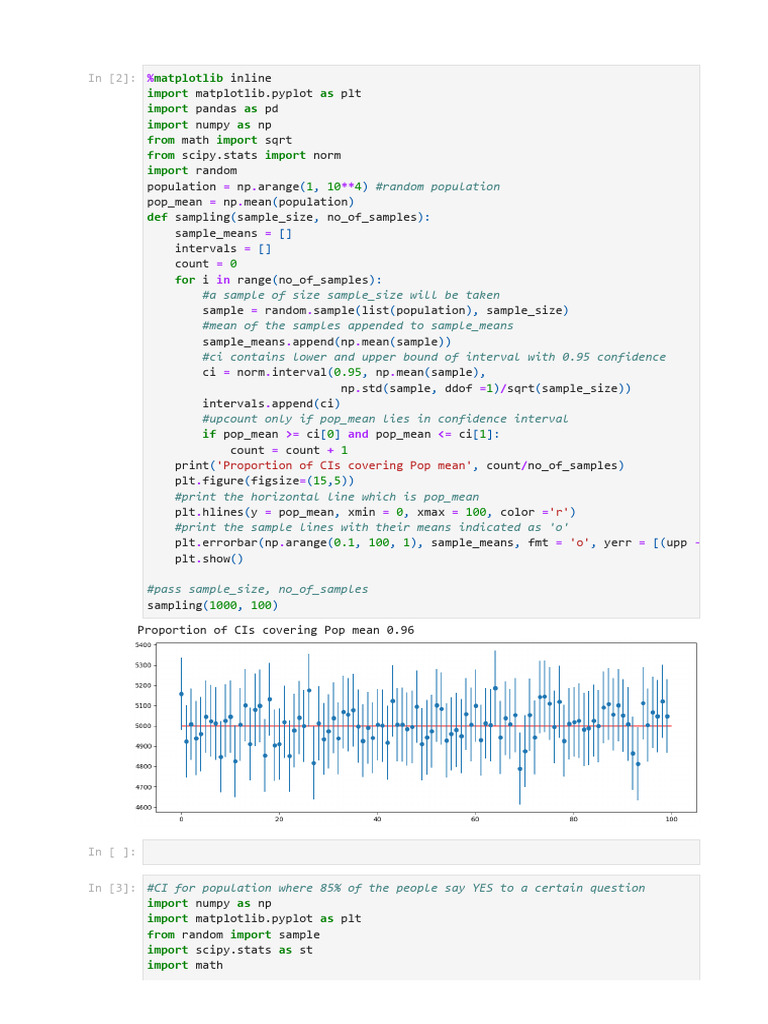Click the empty code cell input area
Viewport: 768px width, 1024px height.
[x=421, y=852]
